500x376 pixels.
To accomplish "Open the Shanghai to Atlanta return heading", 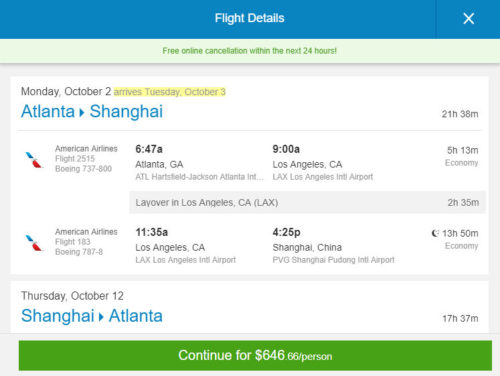I will coord(92,316).
